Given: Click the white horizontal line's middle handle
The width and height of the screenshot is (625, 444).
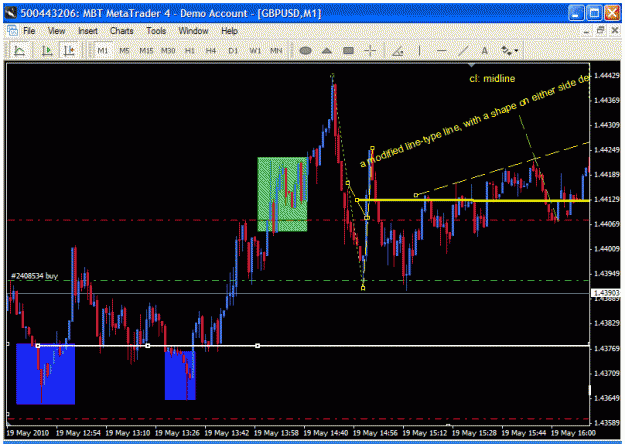Looking at the screenshot, I should coord(148,346).
